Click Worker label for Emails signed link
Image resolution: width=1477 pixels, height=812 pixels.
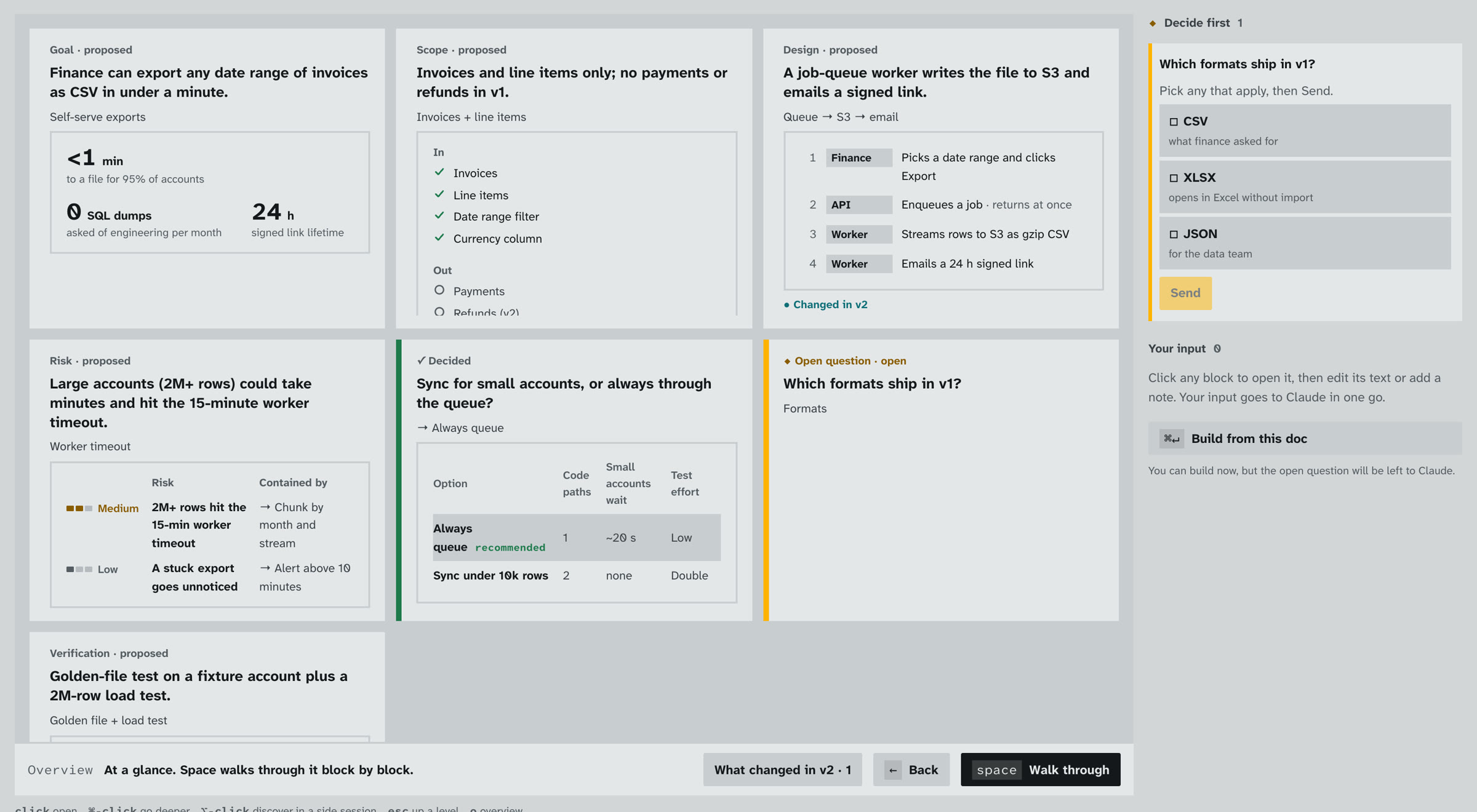[x=859, y=264]
